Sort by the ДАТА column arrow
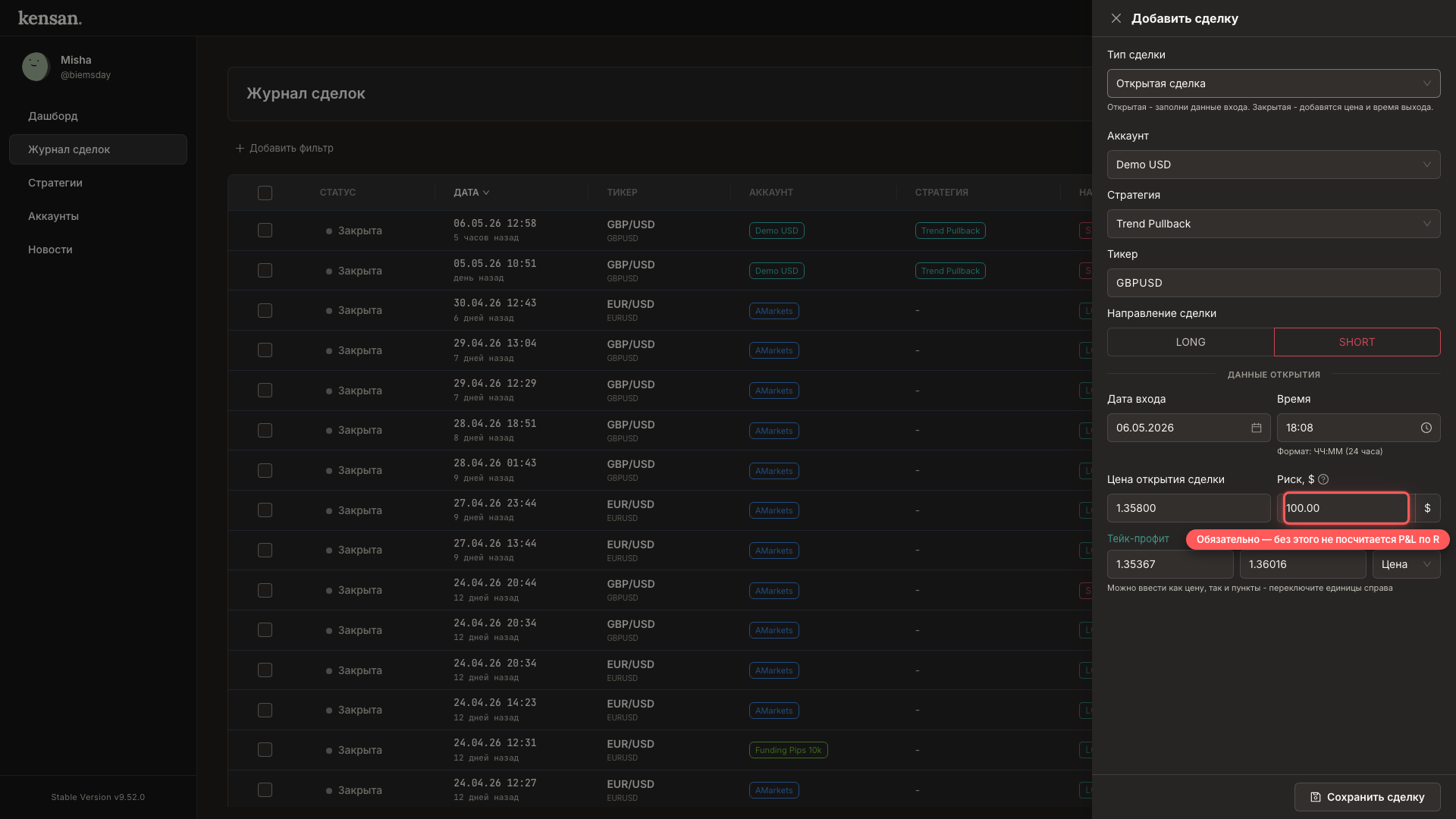 [486, 193]
